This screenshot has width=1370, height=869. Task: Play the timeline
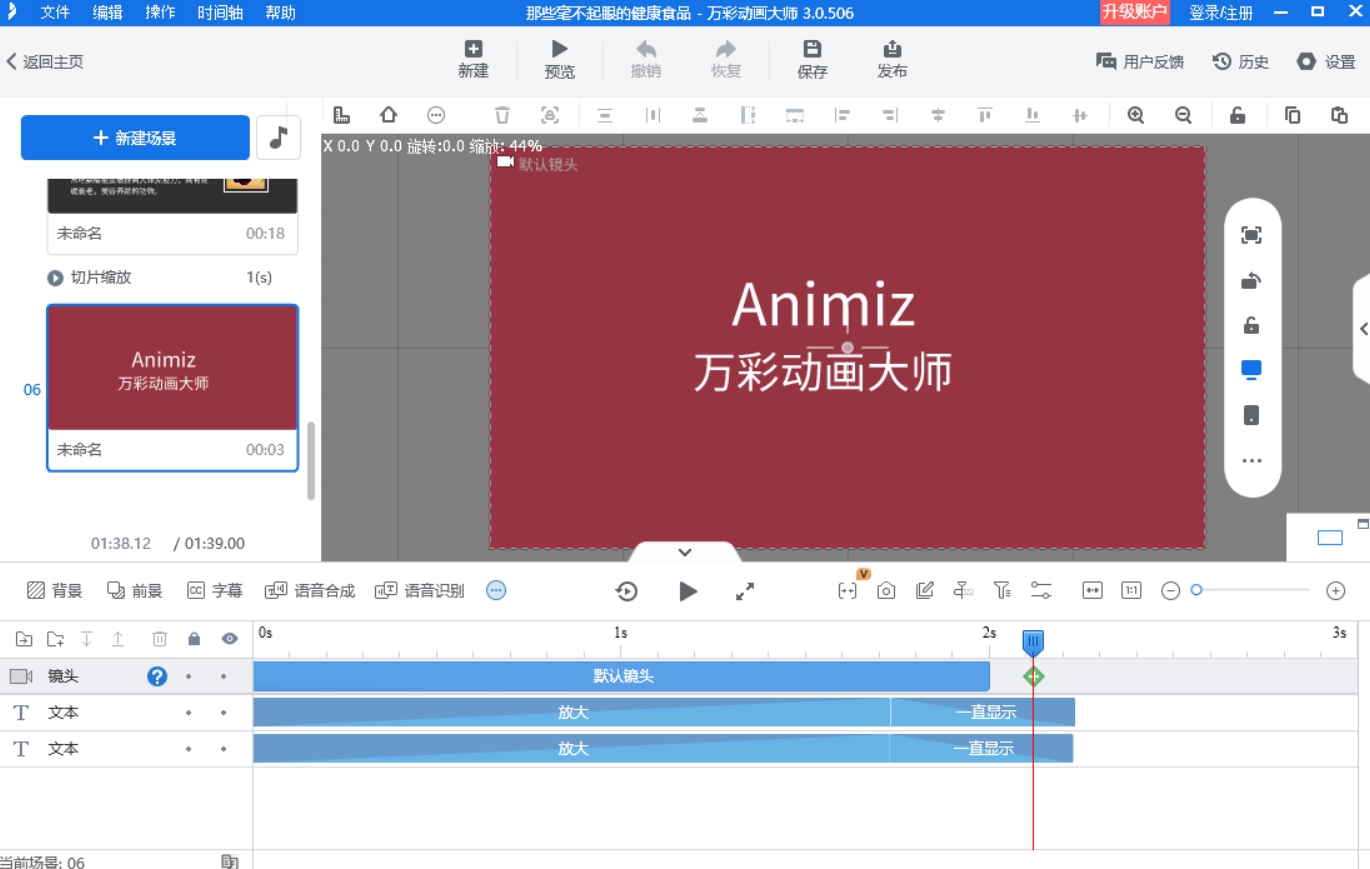pyautogui.click(x=688, y=591)
